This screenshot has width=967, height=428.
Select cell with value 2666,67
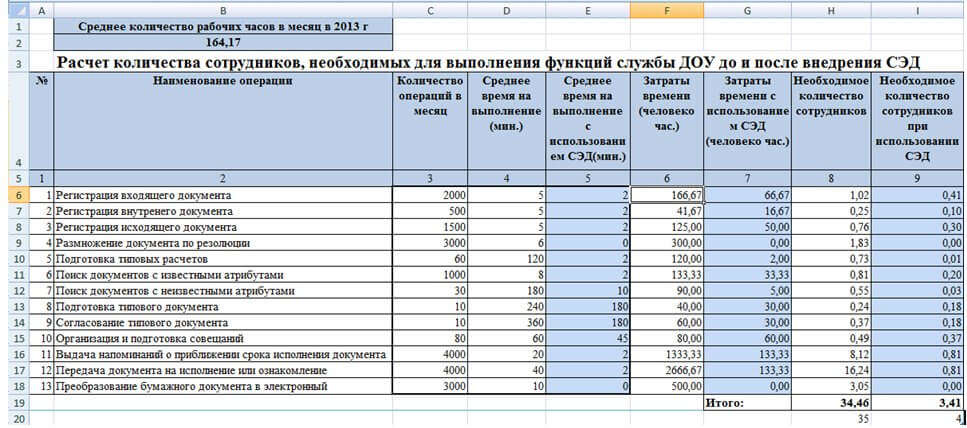pos(667,370)
